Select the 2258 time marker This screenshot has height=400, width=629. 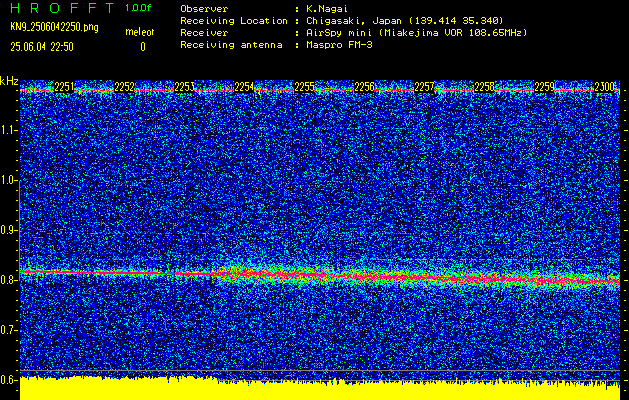pos(485,87)
